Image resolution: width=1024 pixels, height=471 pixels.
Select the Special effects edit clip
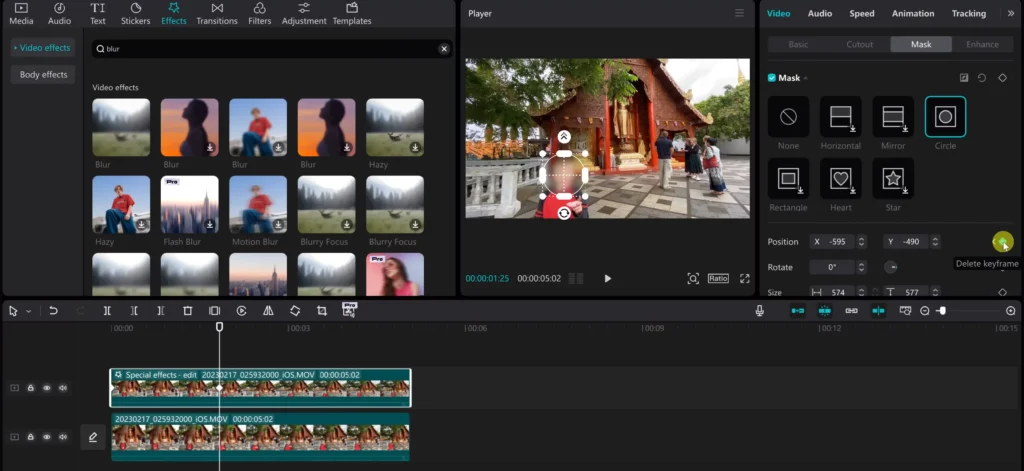coord(260,388)
